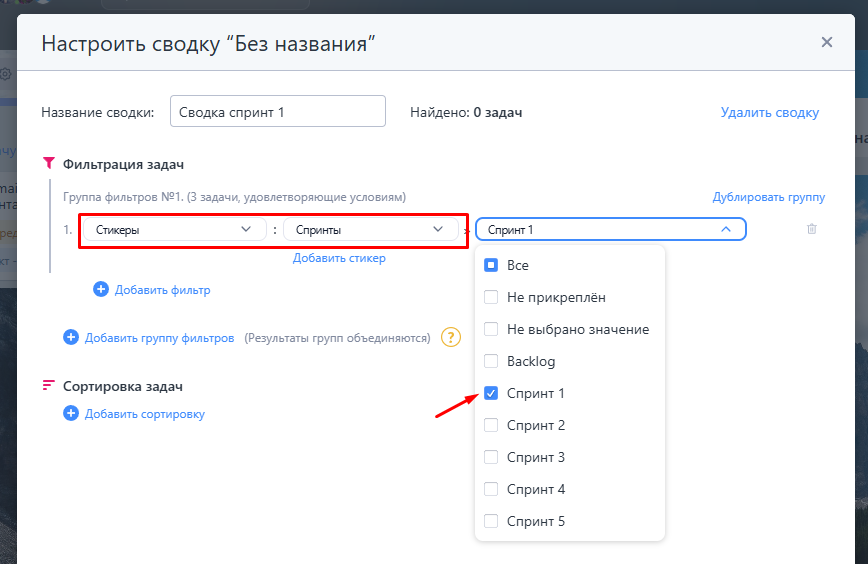Click plus icon beside Добавить сортировку
The height and width of the screenshot is (564, 868).
tap(71, 413)
